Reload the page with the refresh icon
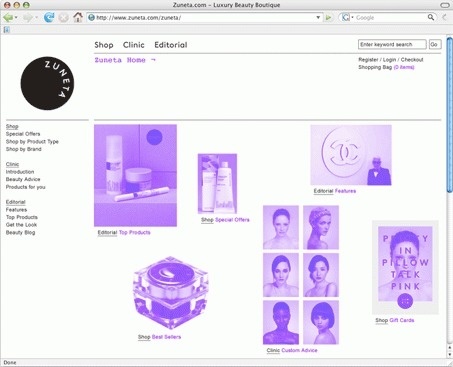The width and height of the screenshot is (453, 367). (49, 17)
